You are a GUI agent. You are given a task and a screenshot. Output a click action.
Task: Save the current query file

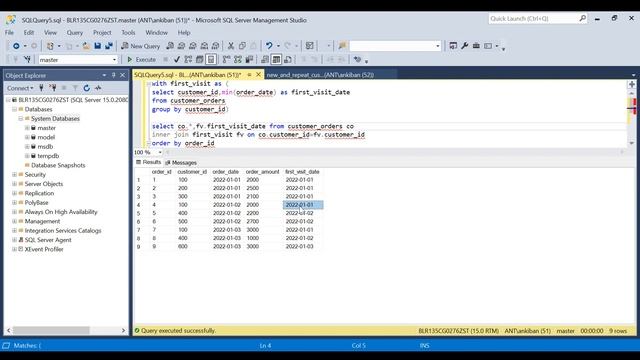coord(98,46)
